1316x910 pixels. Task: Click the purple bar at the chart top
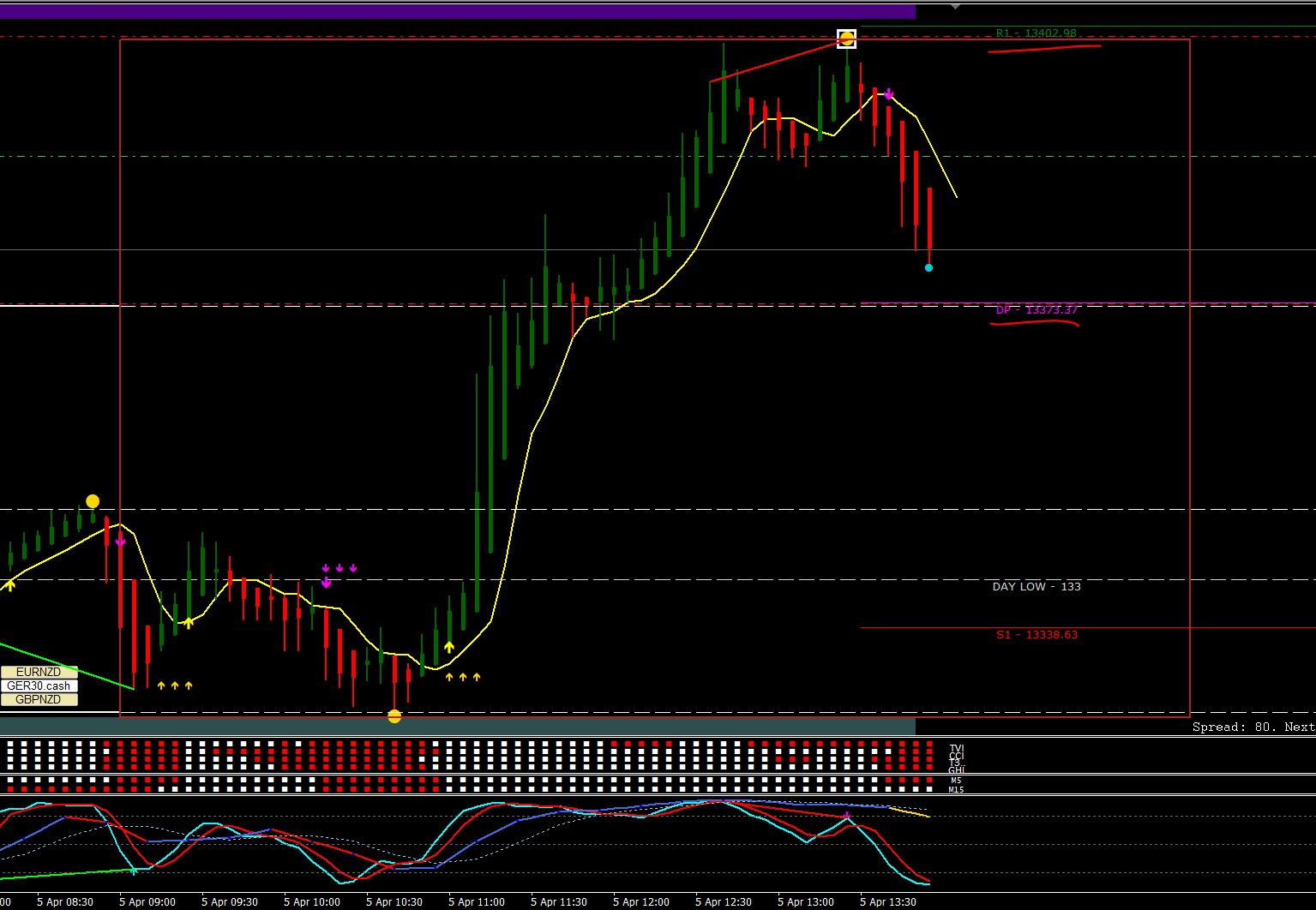pyautogui.click(x=458, y=11)
